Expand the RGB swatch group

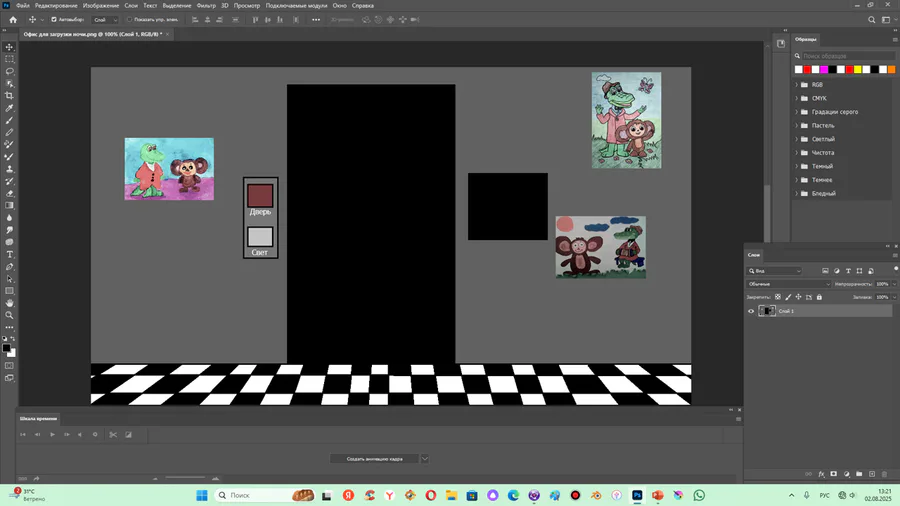tap(797, 85)
